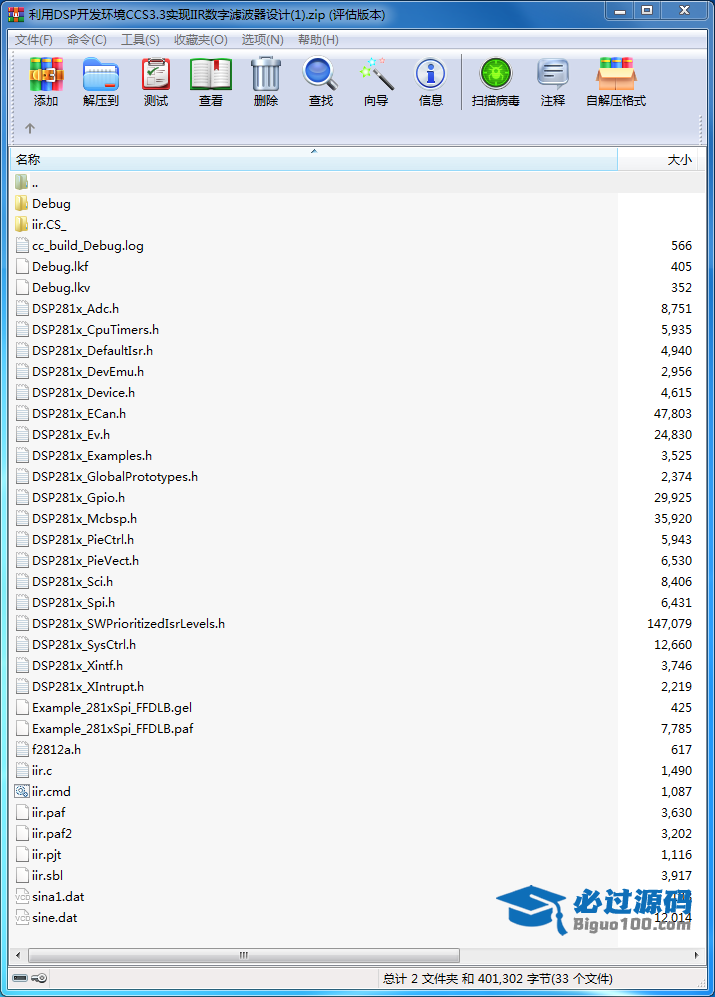715x997 pixels.
Task: Select DSP281x_Sci.h file
Action: (x=64, y=581)
